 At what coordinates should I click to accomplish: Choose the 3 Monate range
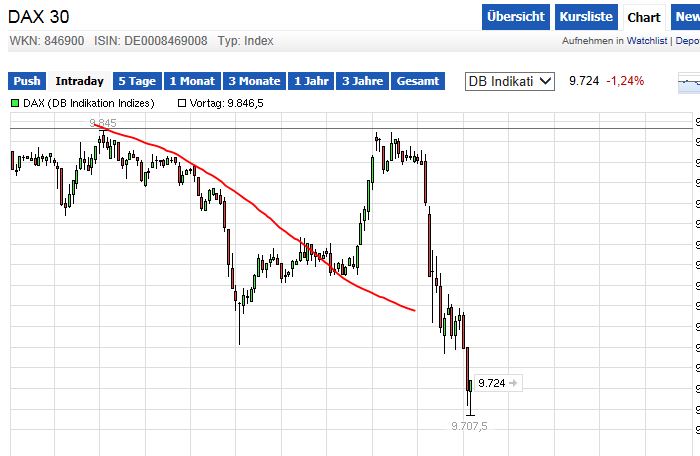254,81
